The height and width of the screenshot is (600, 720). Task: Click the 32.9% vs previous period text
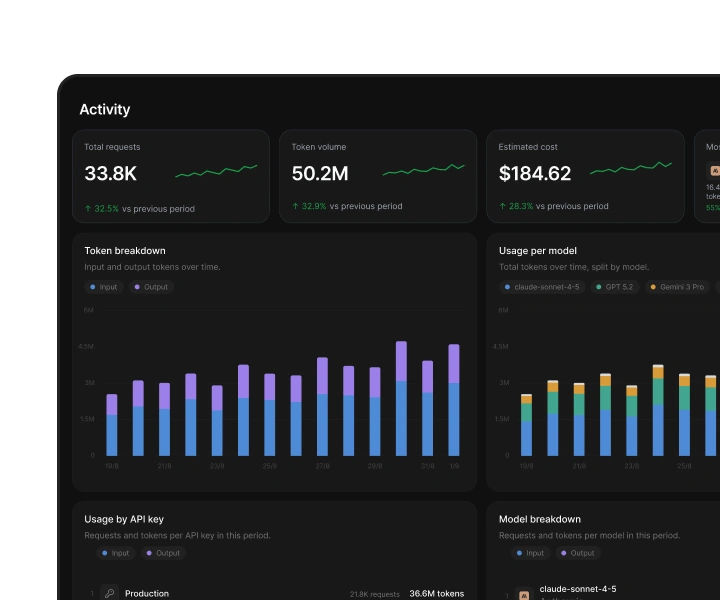click(352, 206)
